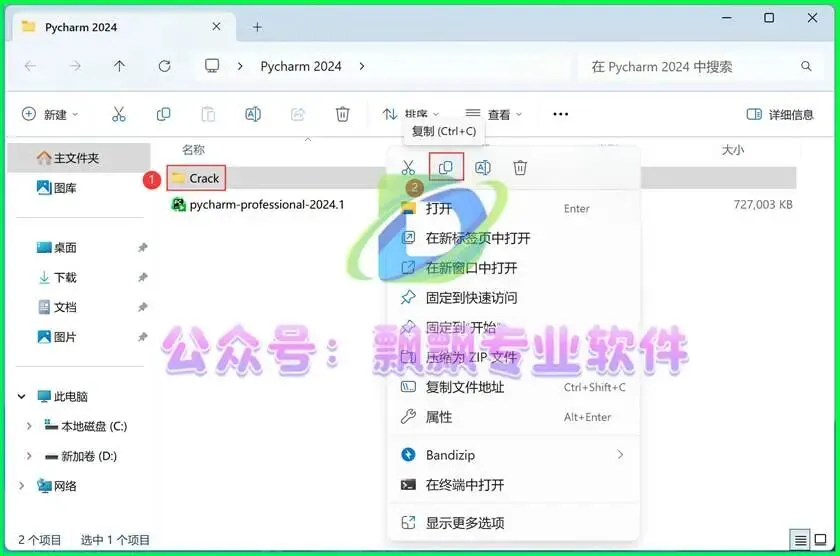
Task: Switch to large thumbnails view icon
Action: [820, 539]
